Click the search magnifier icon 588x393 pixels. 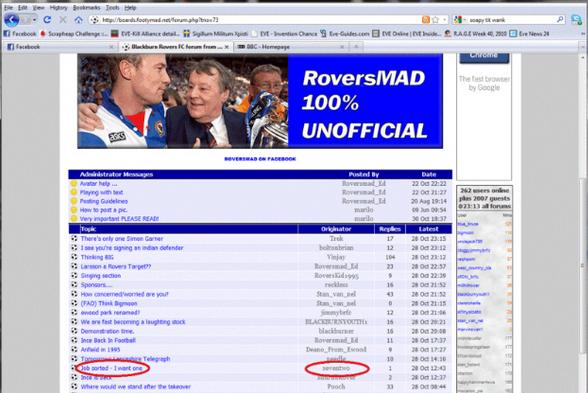560,20
